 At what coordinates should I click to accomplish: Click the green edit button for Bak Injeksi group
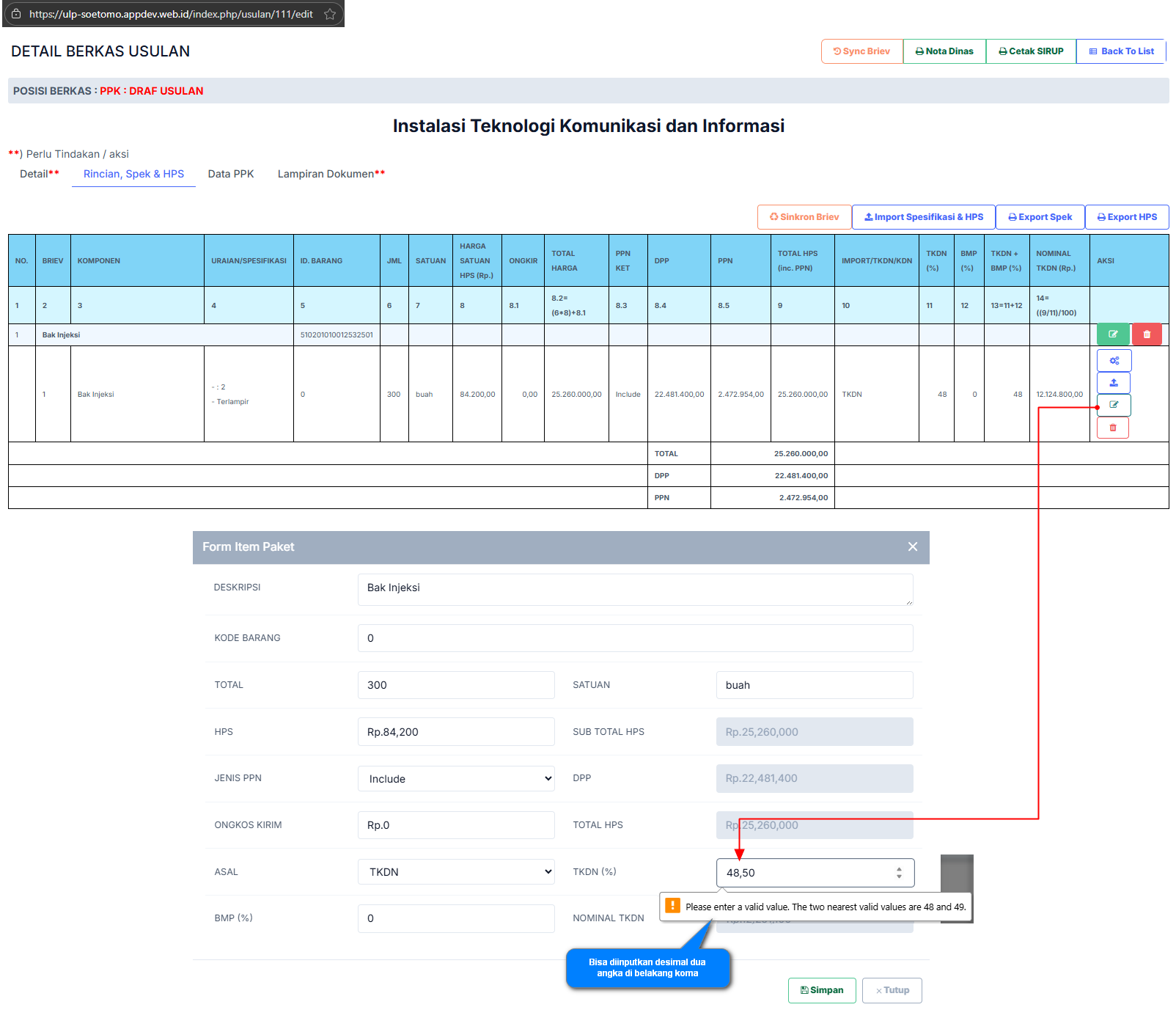click(1112, 334)
